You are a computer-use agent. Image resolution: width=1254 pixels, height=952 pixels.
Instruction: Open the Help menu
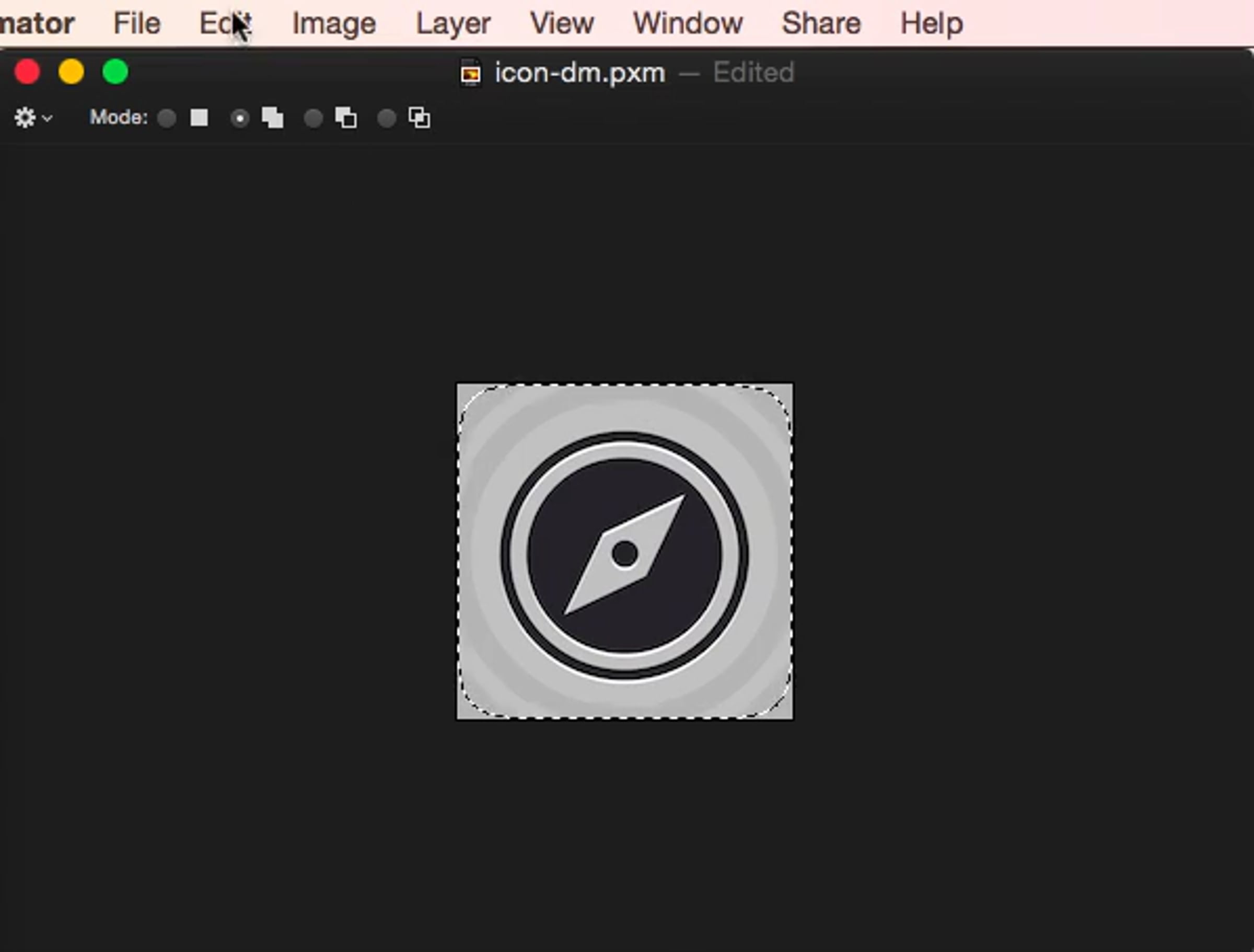[932, 23]
